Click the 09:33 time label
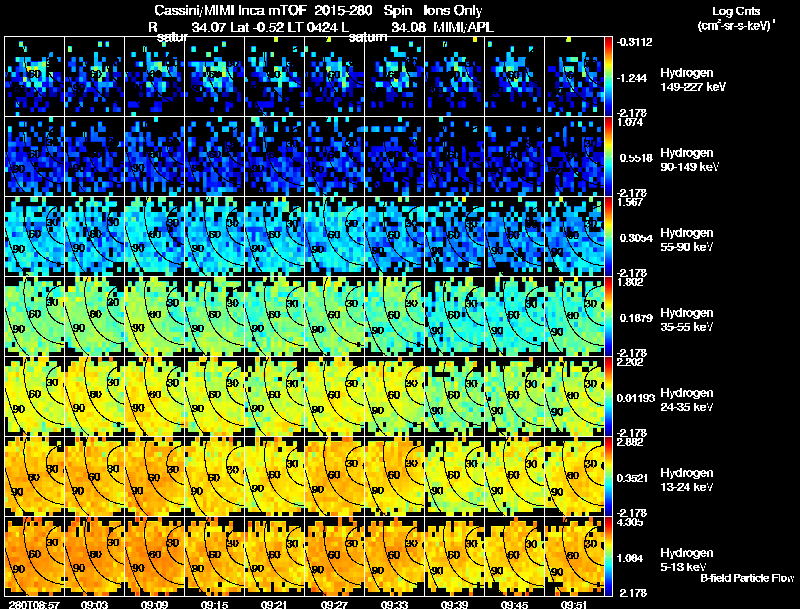Viewport: 800px width, 609px height. pyautogui.click(x=394, y=605)
